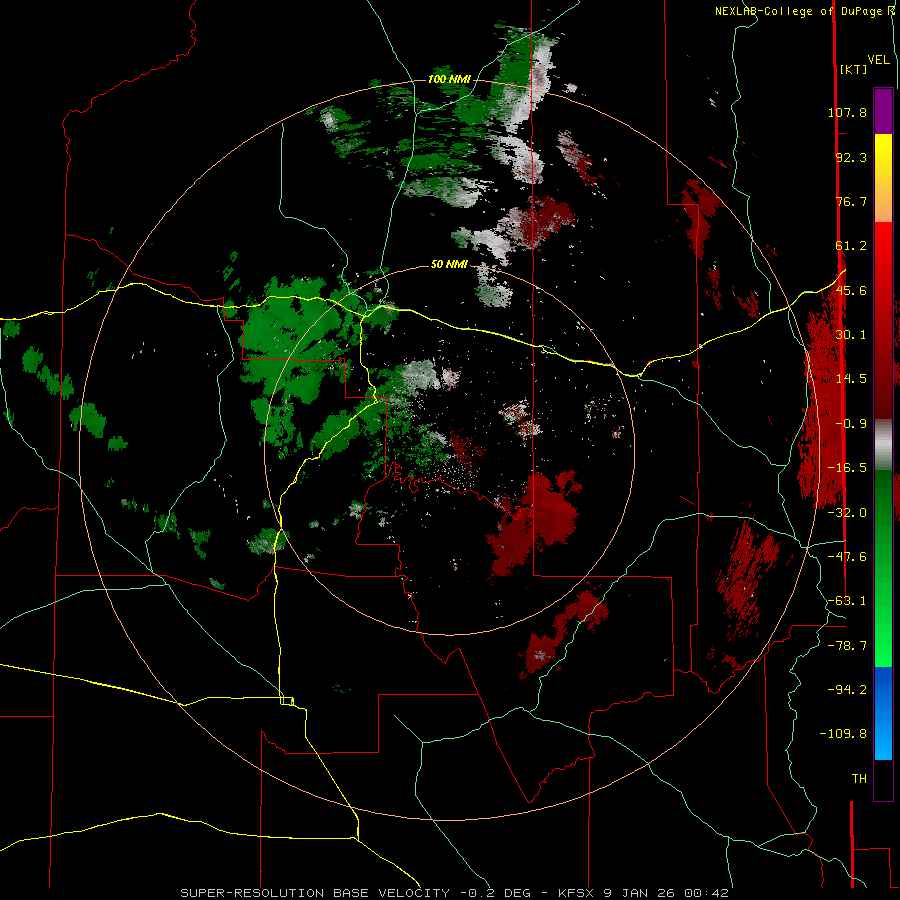Select the 61.2 scale value
The image size is (900, 900).
[x=851, y=246]
